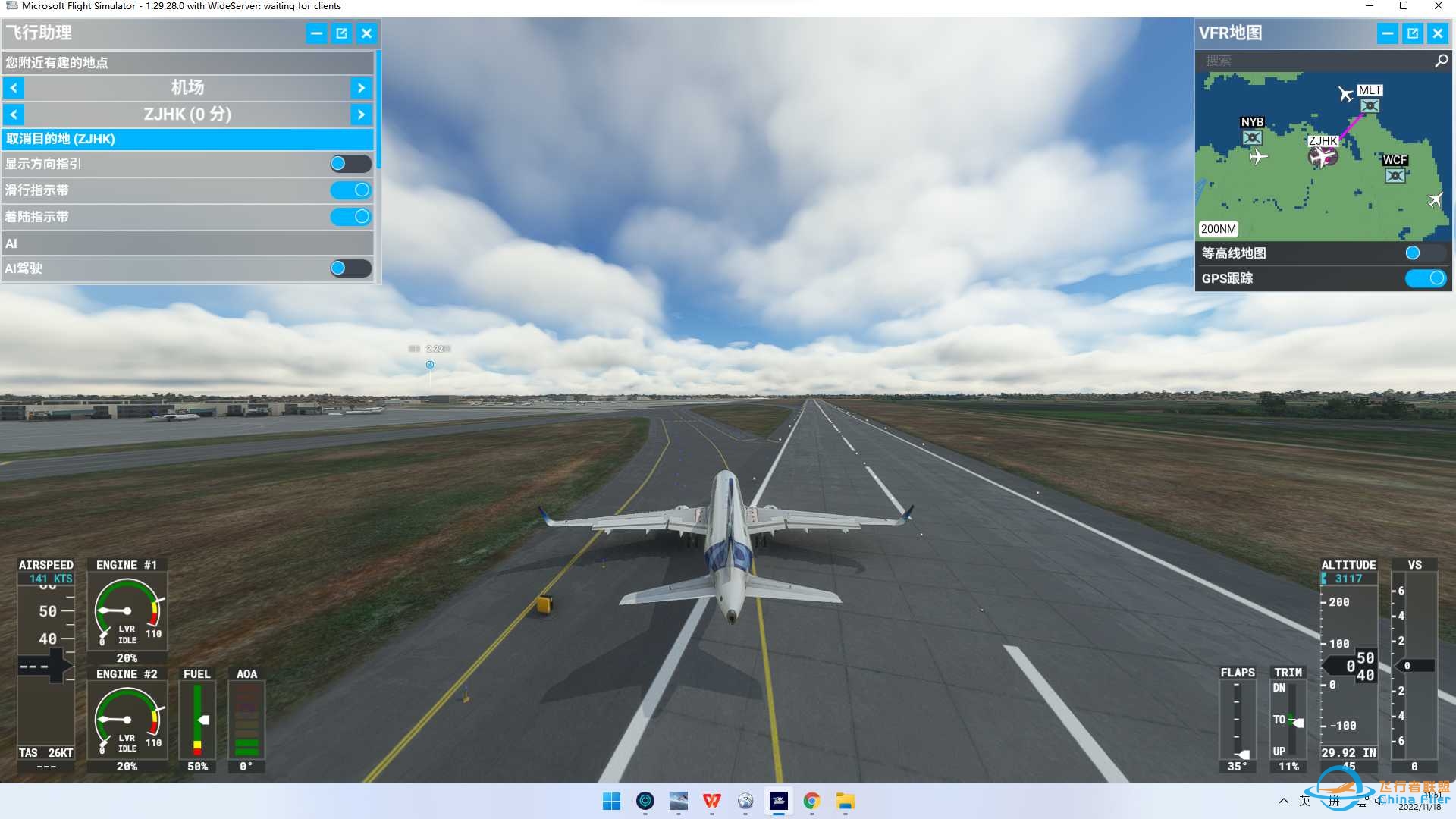Viewport: 1456px width, 819px height.
Task: Collapse the AI section header
Action: pyautogui.click(x=187, y=243)
